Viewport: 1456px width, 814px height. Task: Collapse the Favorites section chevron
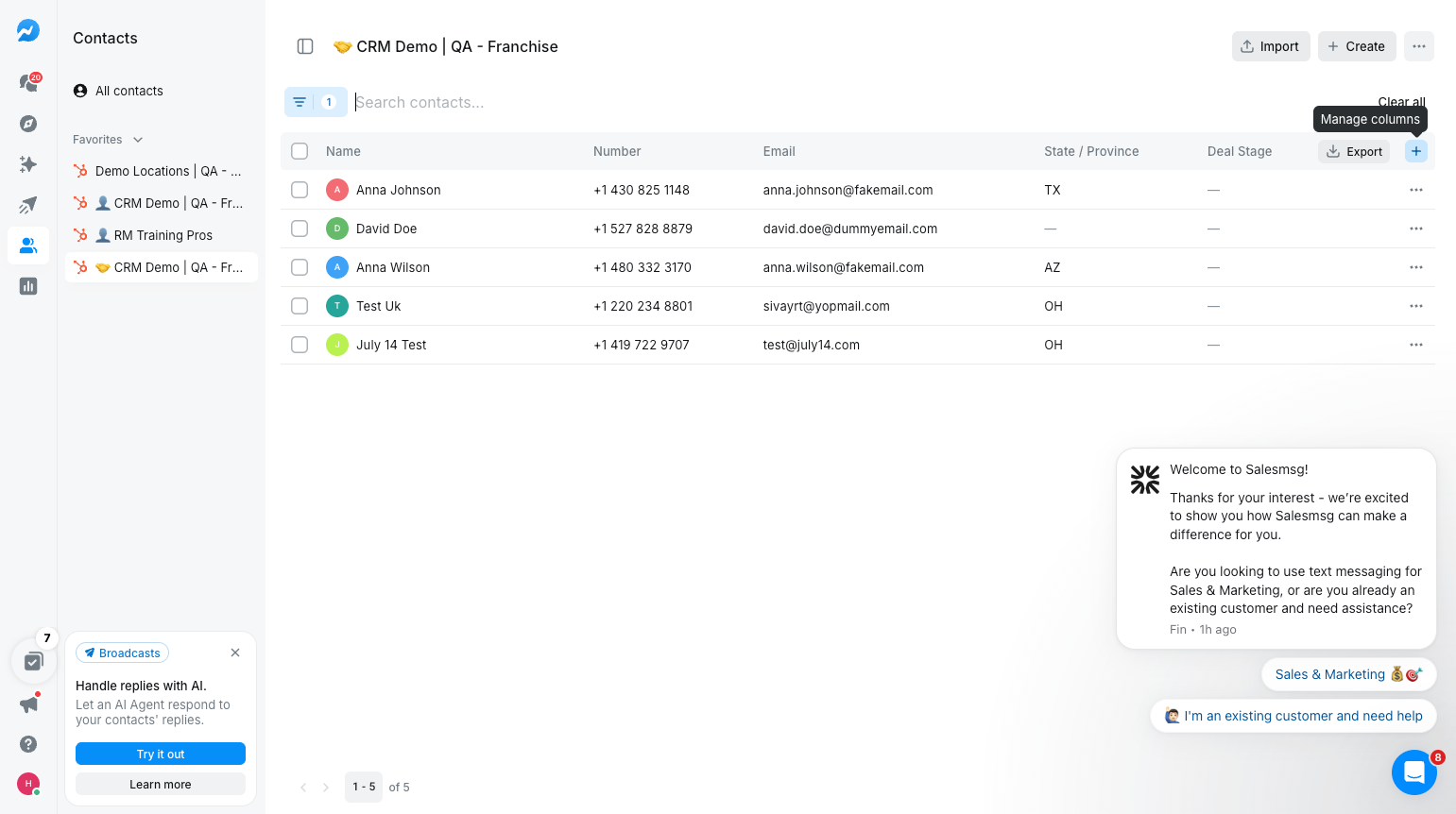138,140
